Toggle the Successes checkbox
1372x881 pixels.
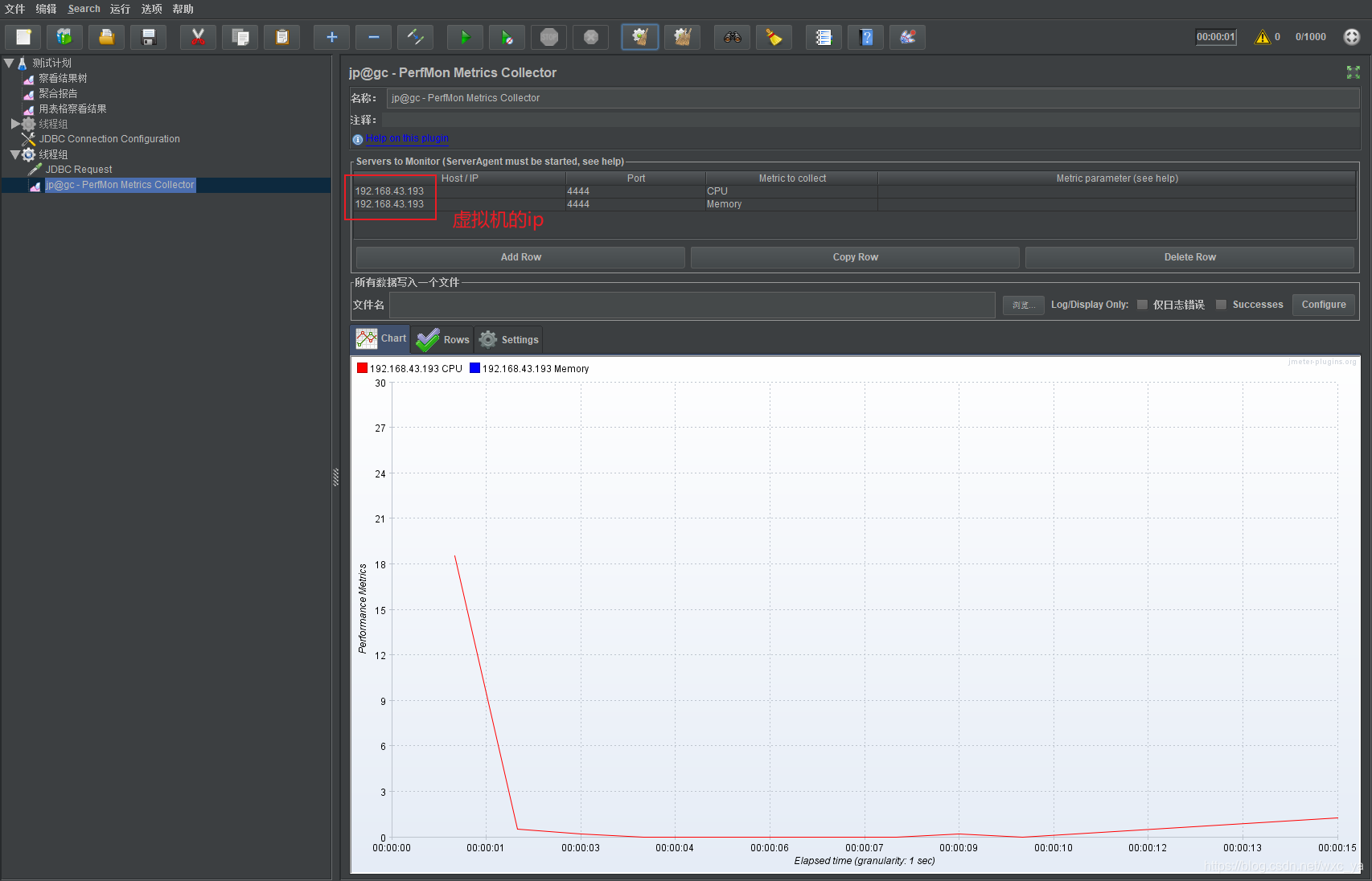[1221, 305]
